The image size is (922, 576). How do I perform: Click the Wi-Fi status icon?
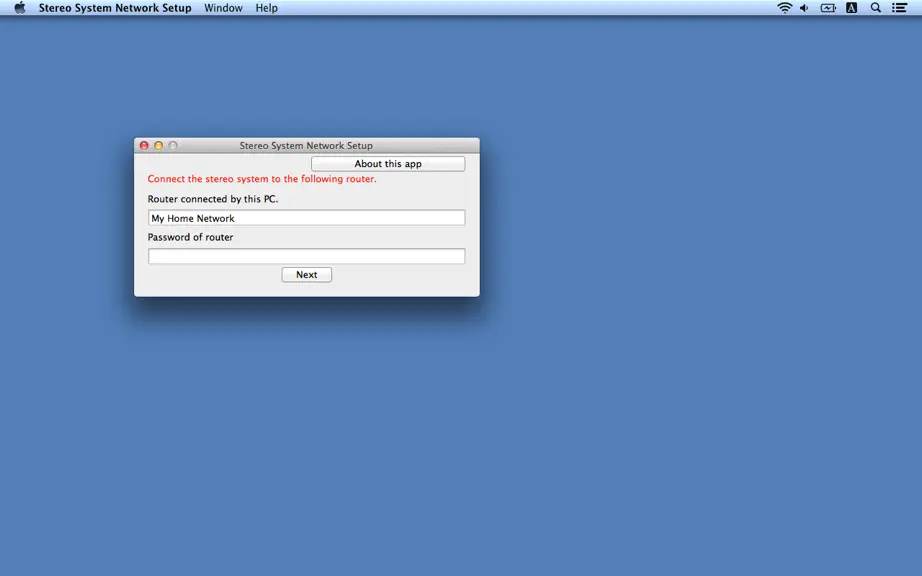[x=784, y=8]
